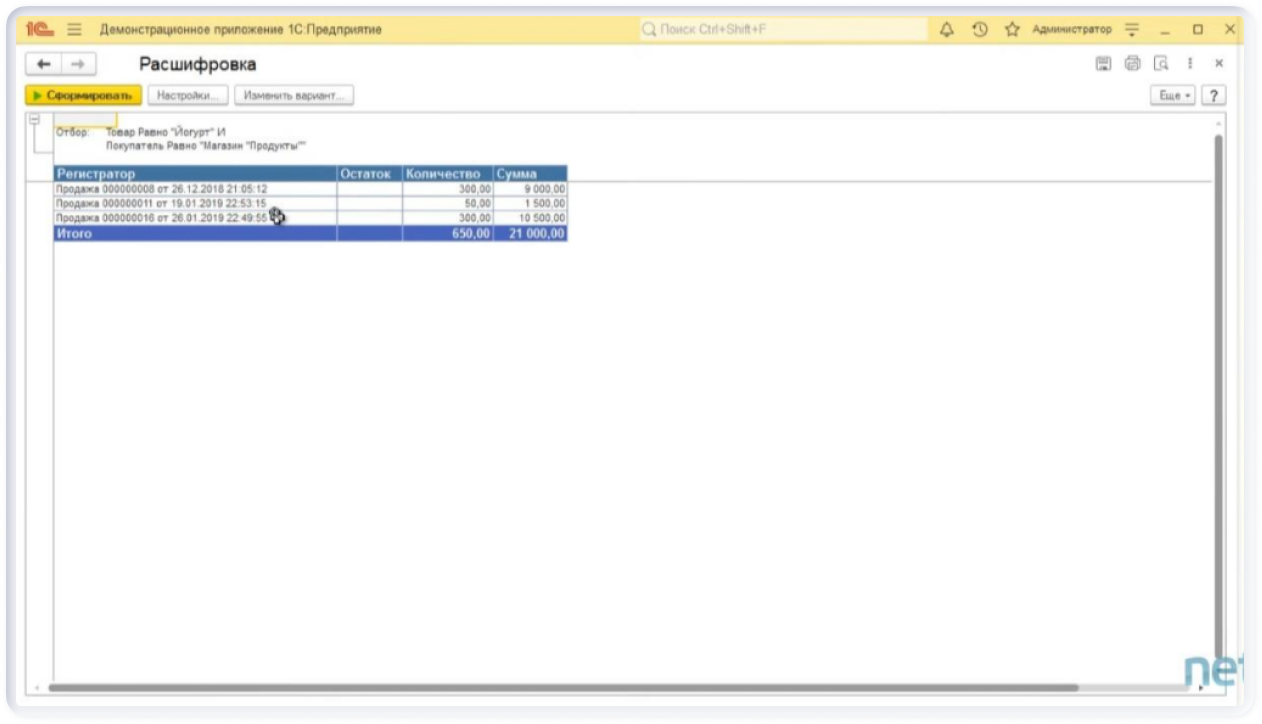Print the report using printer icon
This screenshot has height=724, width=1262.
click(x=1132, y=64)
